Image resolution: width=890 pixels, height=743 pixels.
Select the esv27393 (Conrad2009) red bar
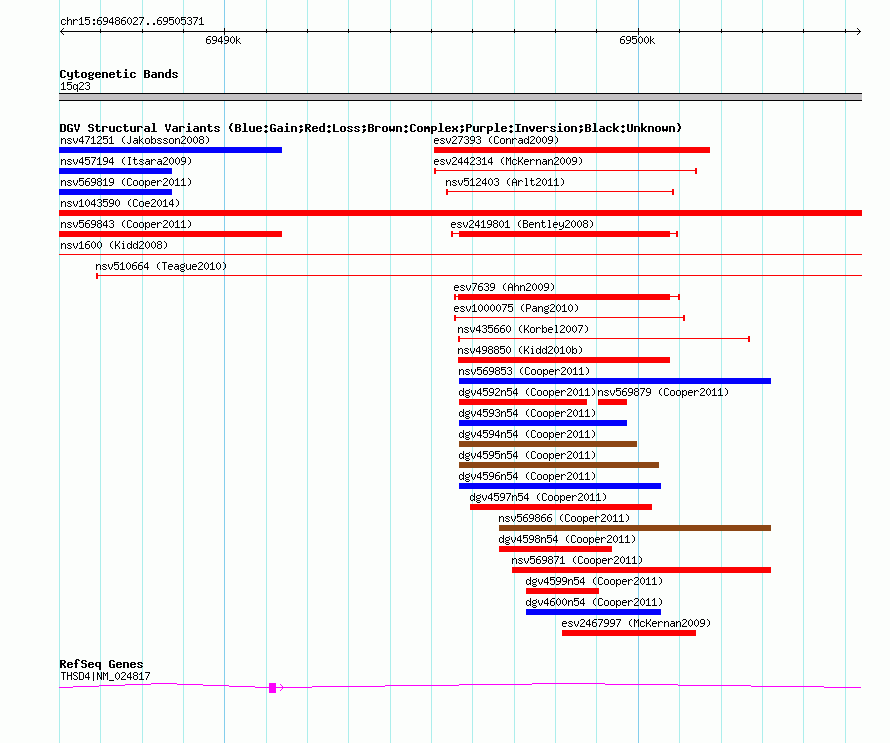coord(572,150)
